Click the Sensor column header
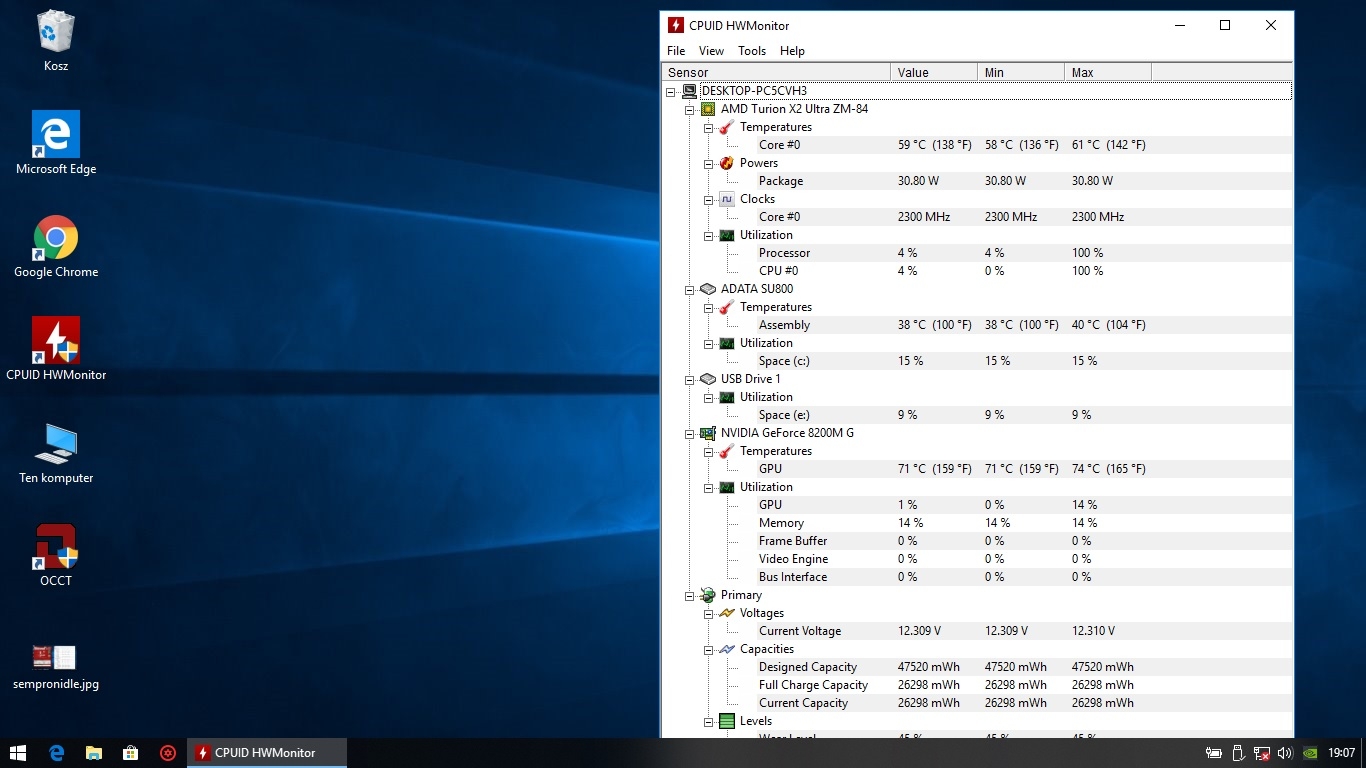This screenshot has height=768, width=1366. [776, 72]
